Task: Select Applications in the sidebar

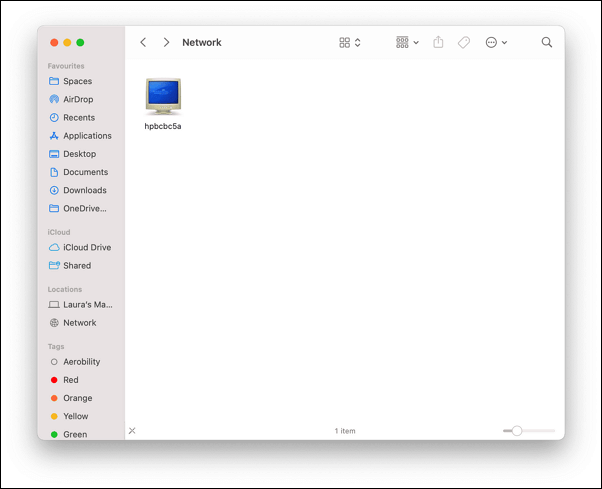Action: pyautogui.click(x=86, y=136)
